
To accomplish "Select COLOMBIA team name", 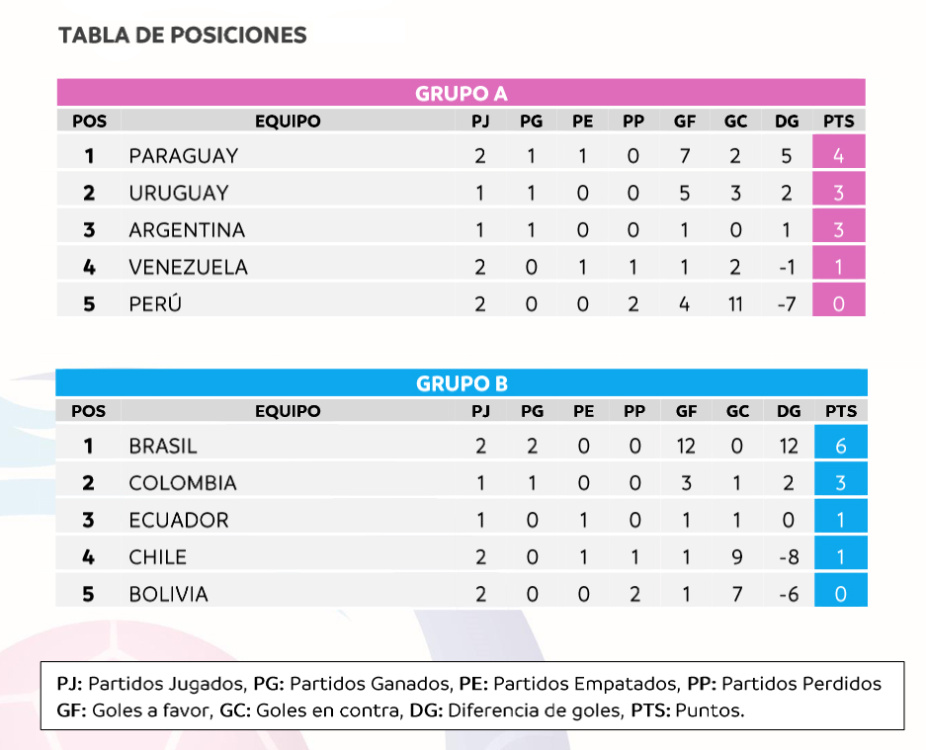I will coord(183,483).
